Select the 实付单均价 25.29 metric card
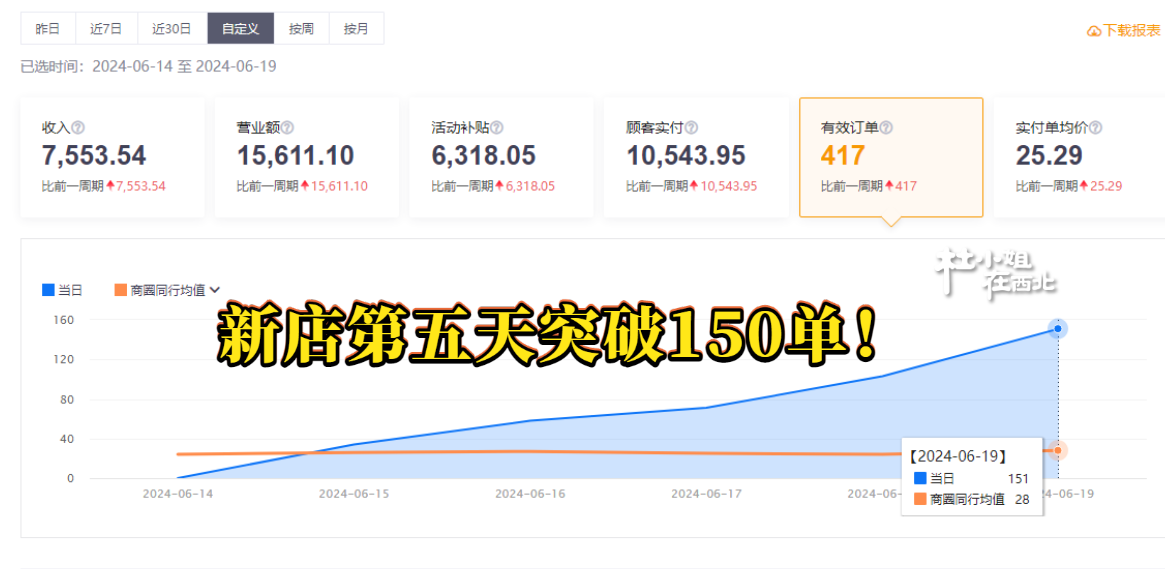The height and width of the screenshot is (569, 1165). point(1080,157)
